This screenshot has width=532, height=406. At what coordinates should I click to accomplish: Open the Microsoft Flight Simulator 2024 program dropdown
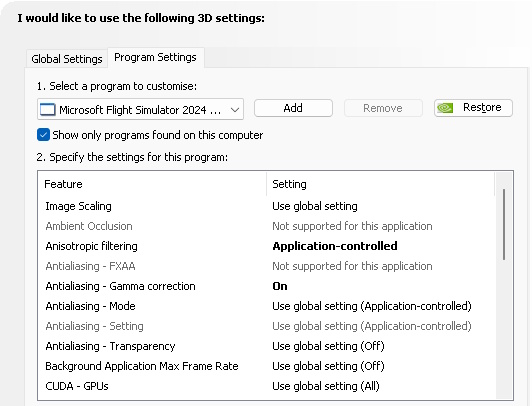(x=140, y=109)
